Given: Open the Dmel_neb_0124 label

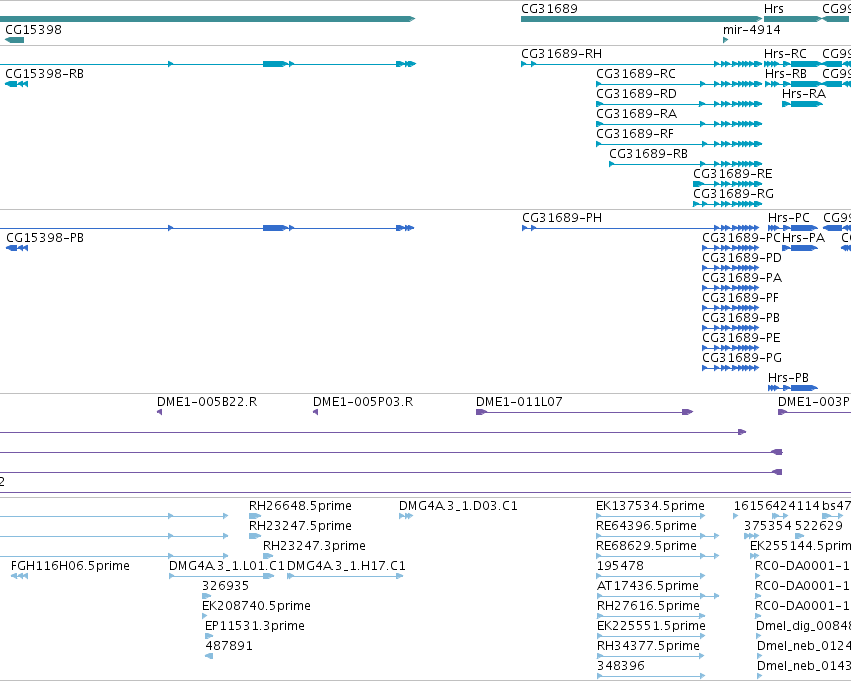Looking at the screenshot, I should tap(804, 646).
